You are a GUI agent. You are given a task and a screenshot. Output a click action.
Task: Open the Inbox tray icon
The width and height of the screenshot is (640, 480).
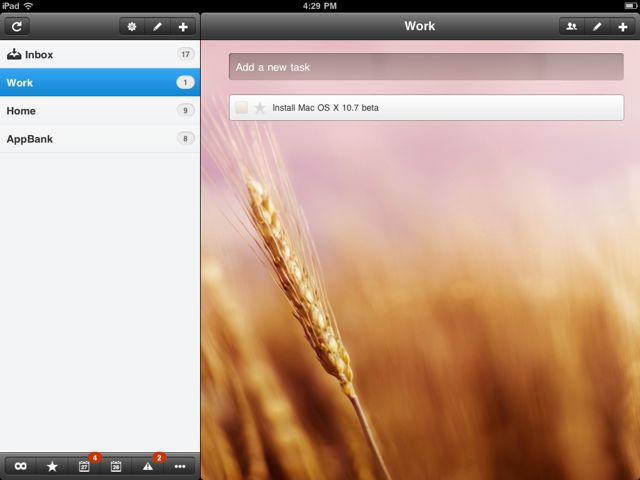[14, 54]
